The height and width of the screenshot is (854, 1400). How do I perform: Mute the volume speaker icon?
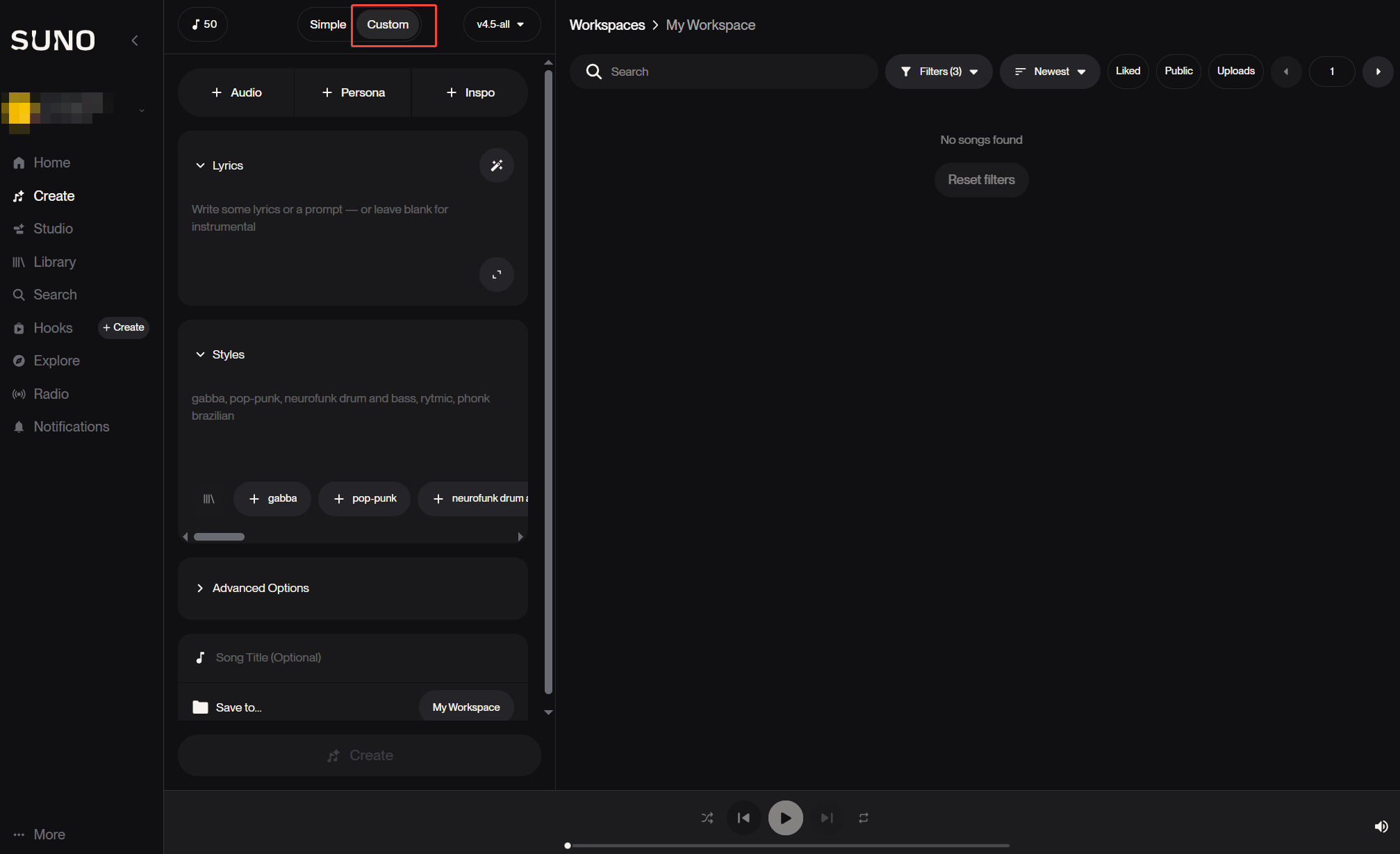1381,826
